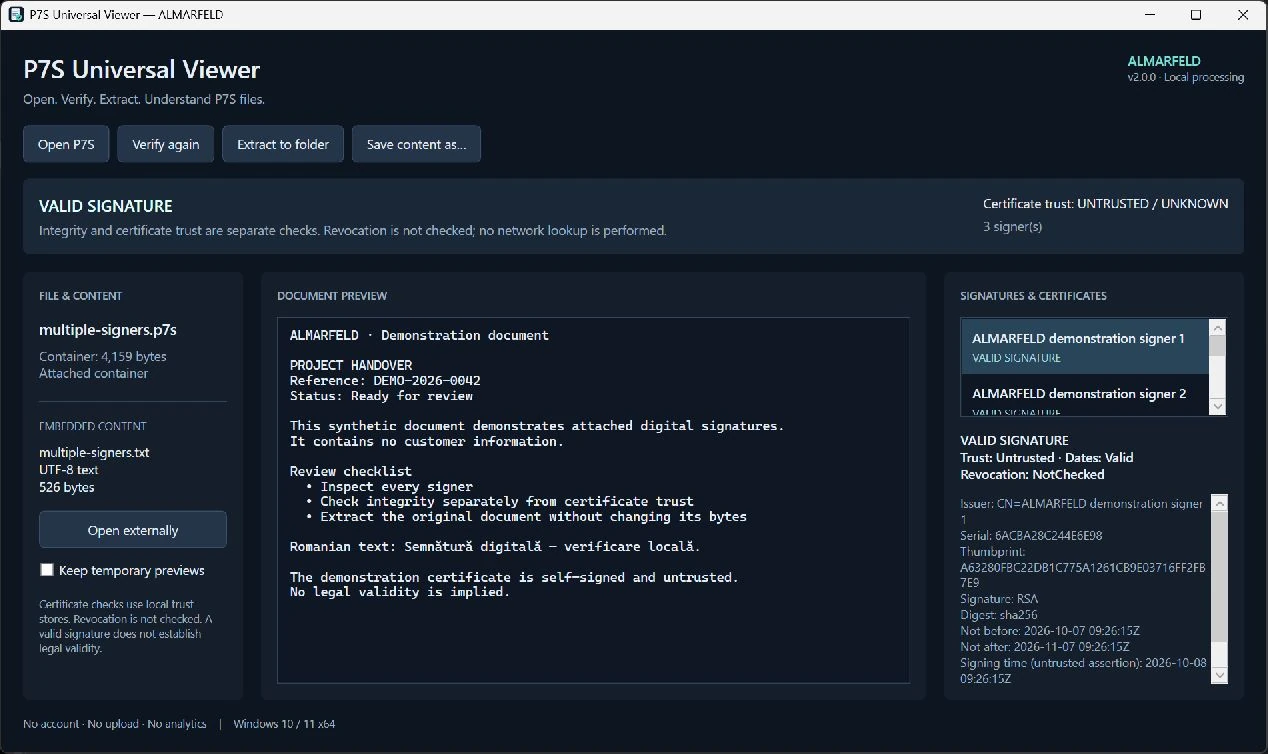Click Trust: Untrusted · Dates: Valid line

[x=1046, y=458]
